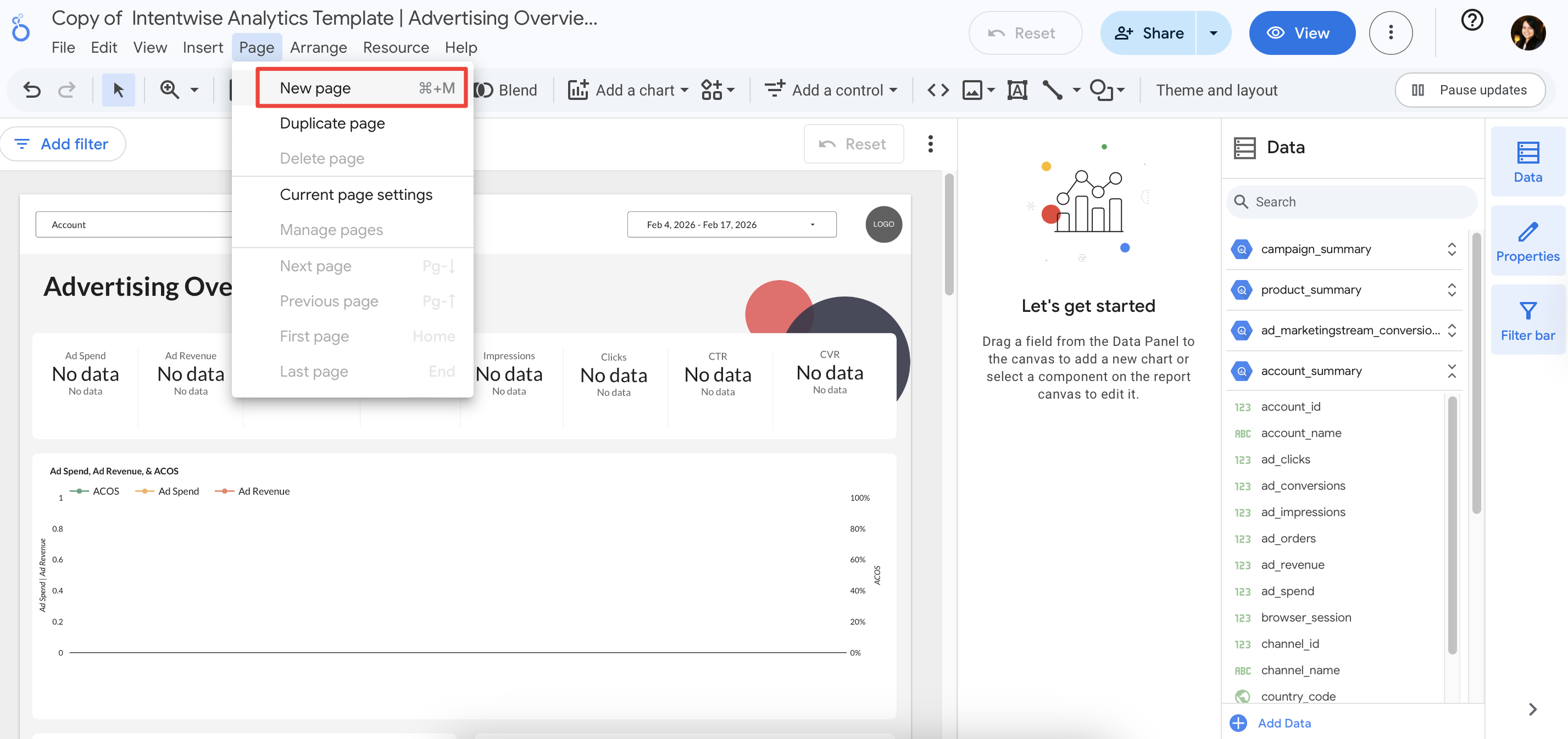Expand the campaign_summary data source

click(1452, 249)
